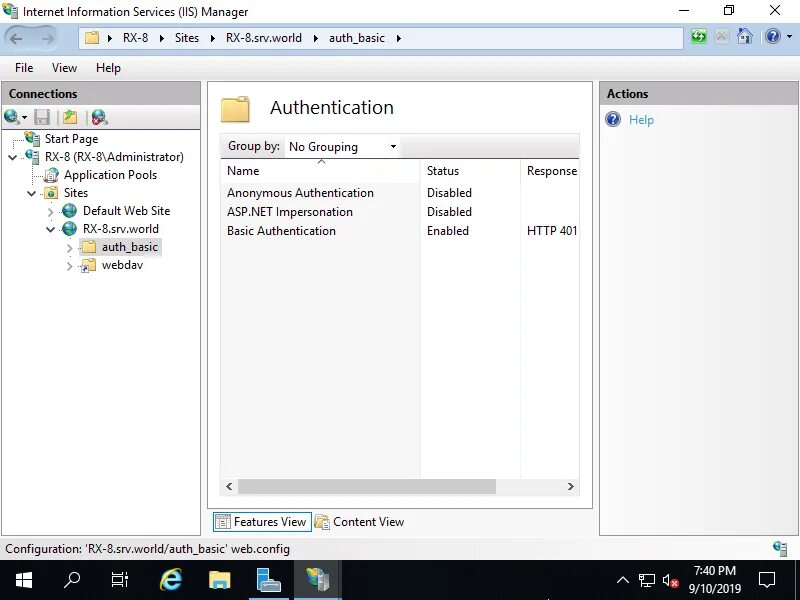Viewport: 800px width, 600px height.
Task: Launch Internet Explorer from the taskbar
Action: (x=170, y=580)
